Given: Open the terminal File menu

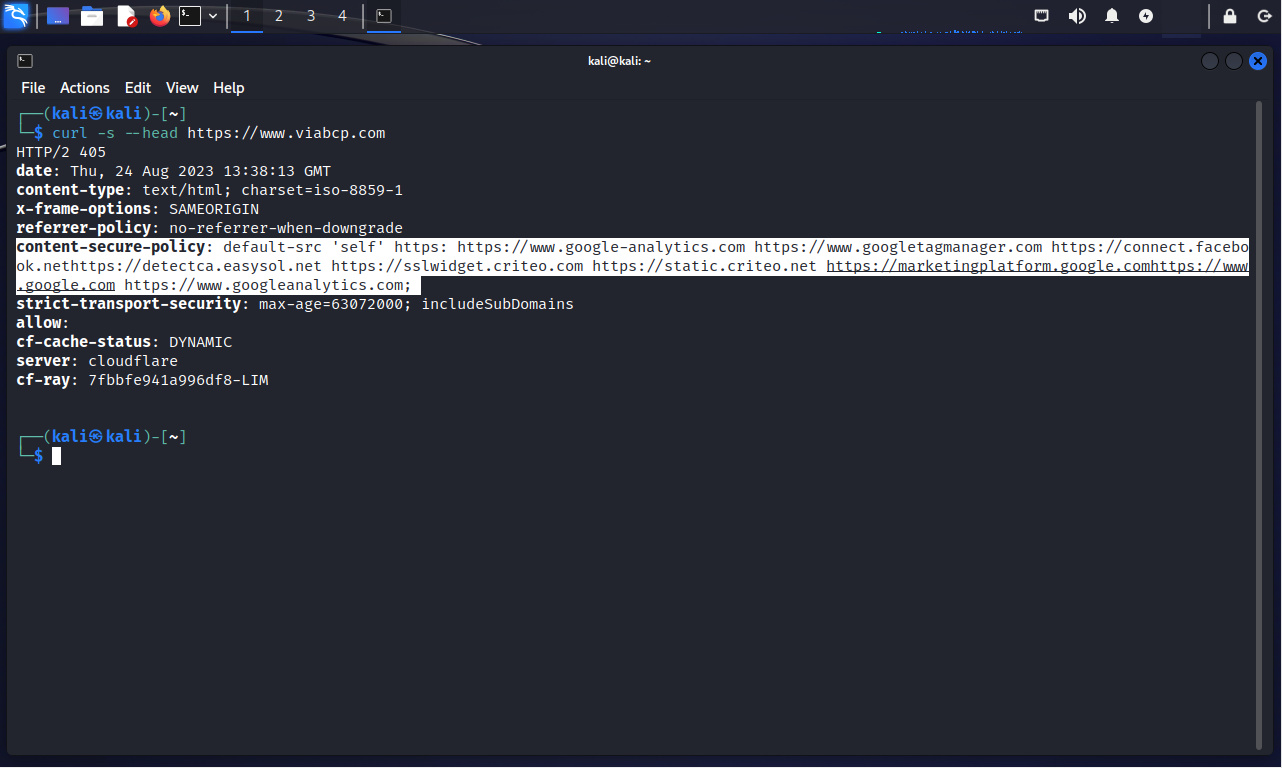Looking at the screenshot, I should (x=33, y=88).
